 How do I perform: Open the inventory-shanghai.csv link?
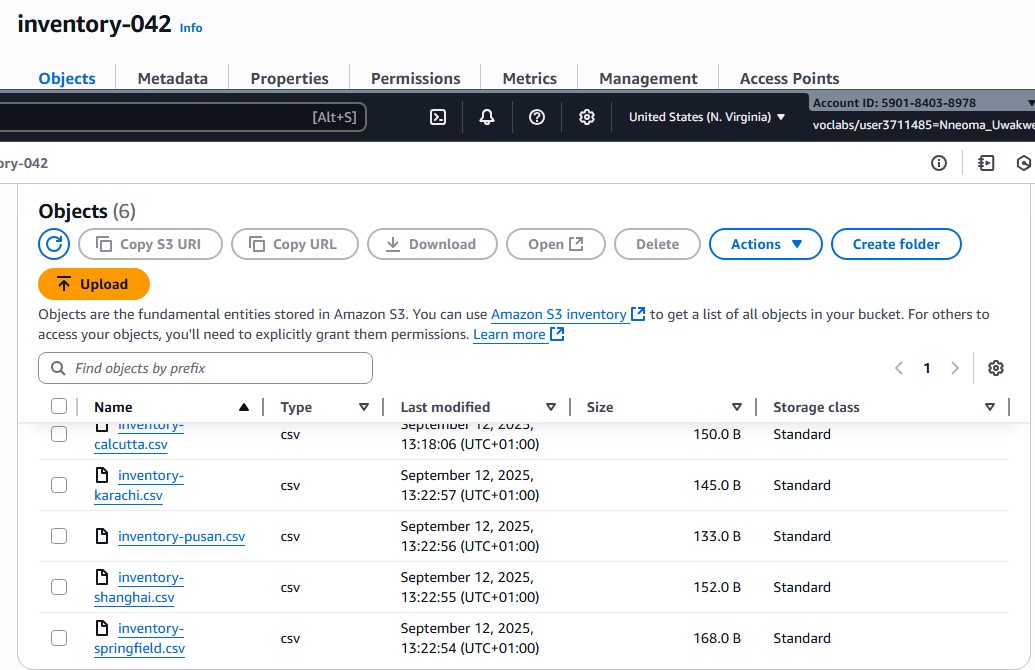139,587
